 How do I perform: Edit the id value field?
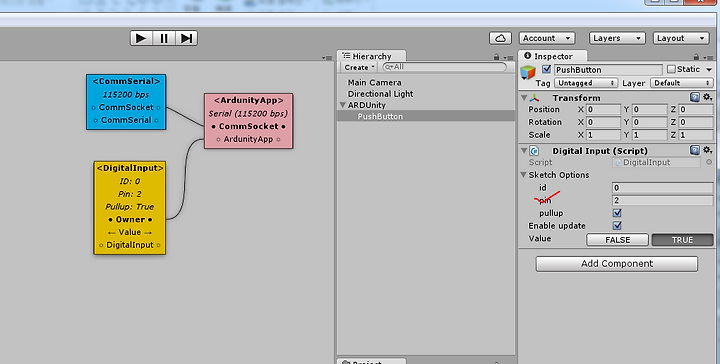point(663,188)
